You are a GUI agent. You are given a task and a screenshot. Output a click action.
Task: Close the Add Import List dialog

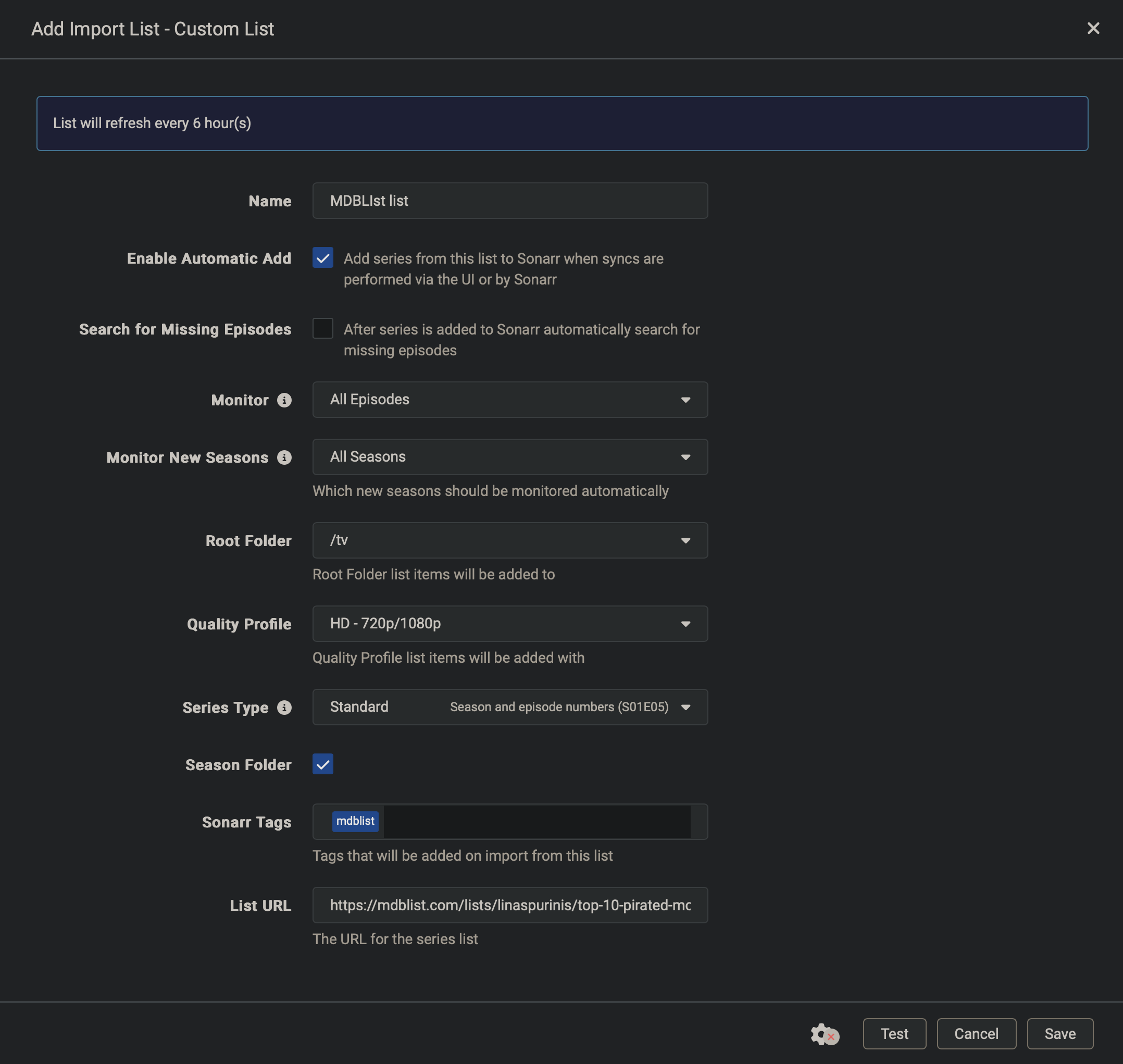click(x=1093, y=28)
